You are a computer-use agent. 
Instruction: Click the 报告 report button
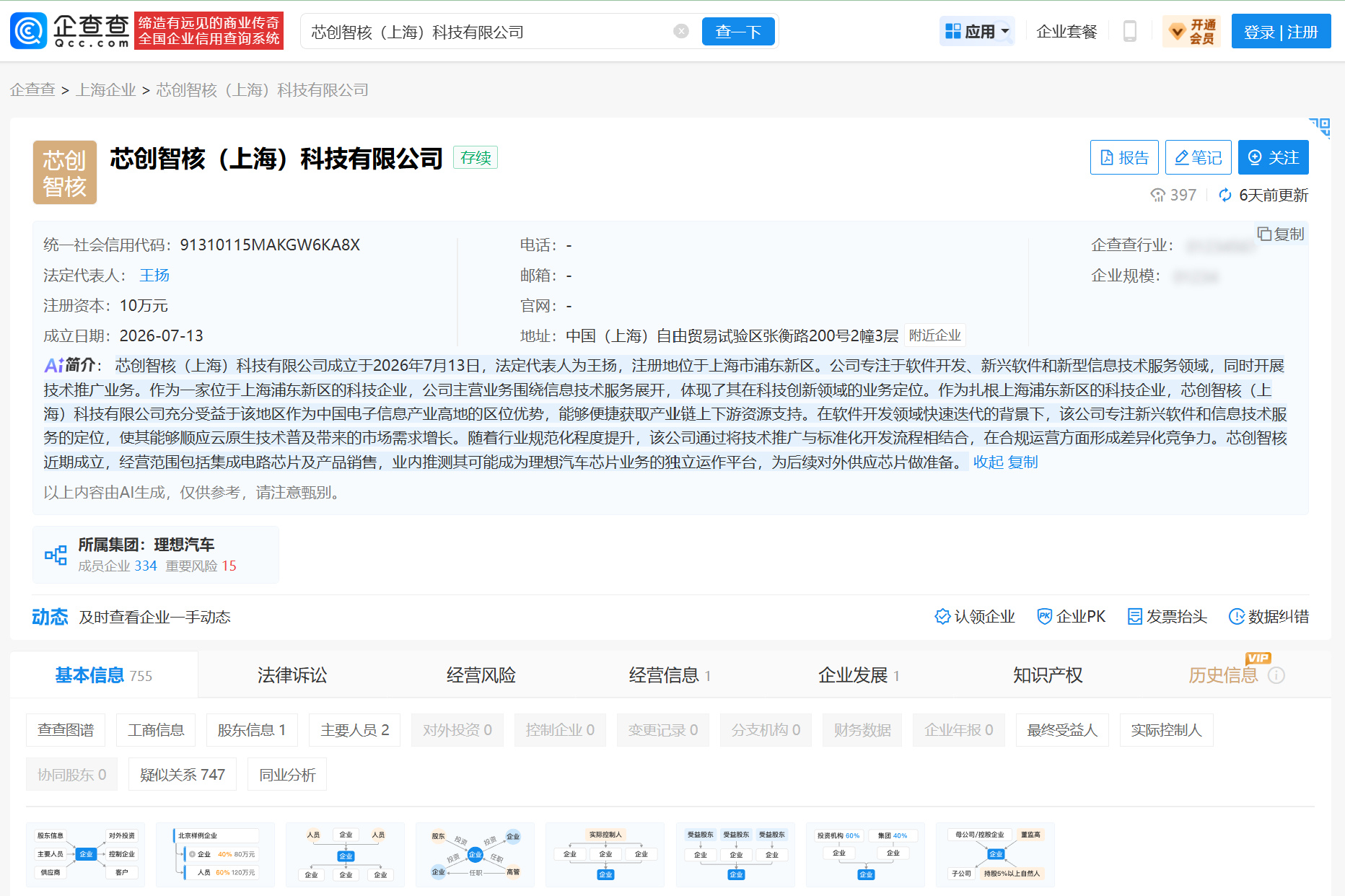tap(1124, 157)
